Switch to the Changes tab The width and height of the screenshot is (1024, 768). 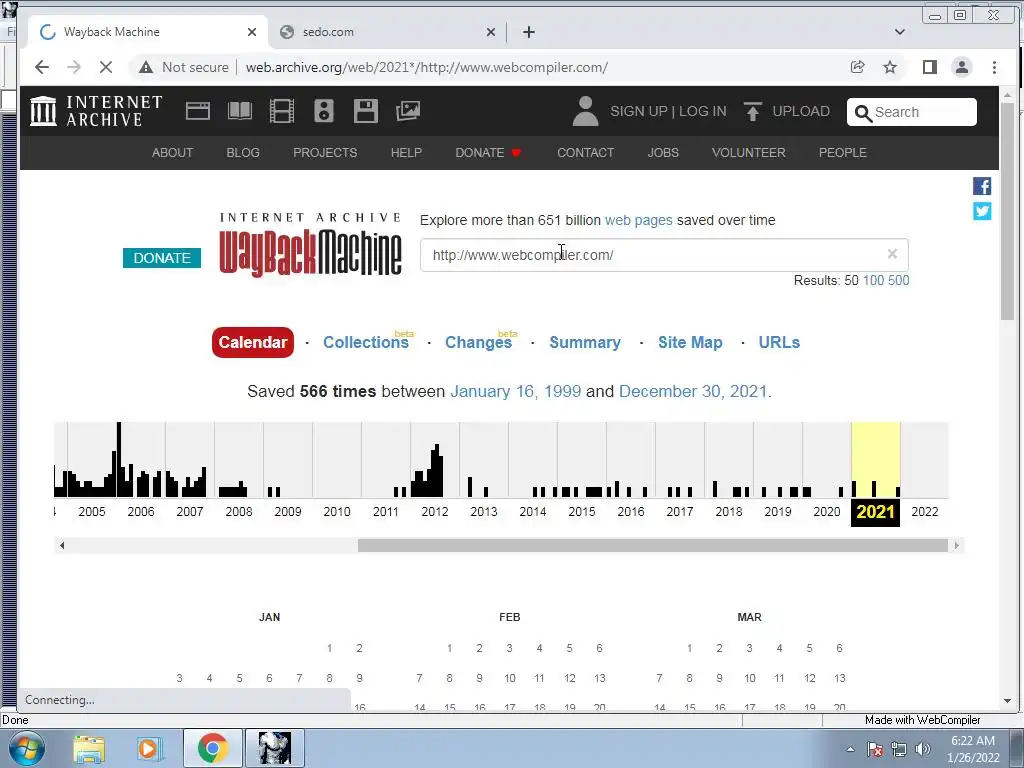pos(478,342)
